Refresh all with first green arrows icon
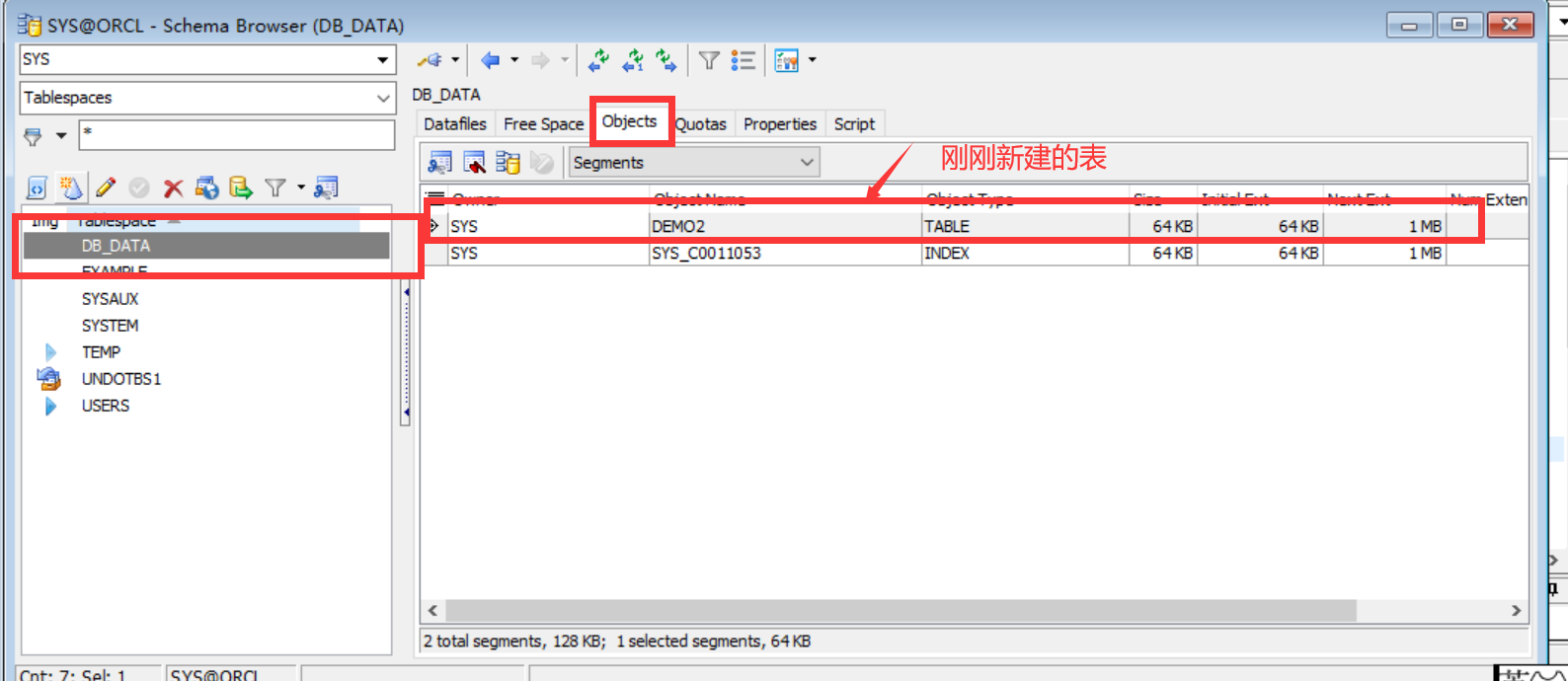Image resolution: width=1568 pixels, height=681 pixels. 598,60
